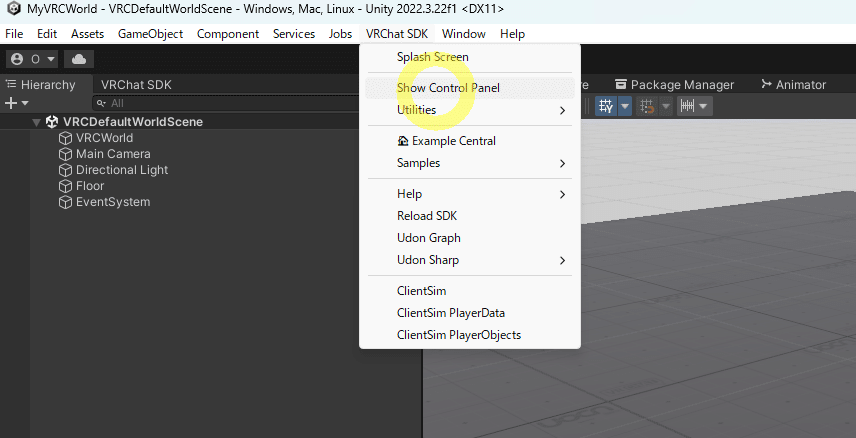
Task: Open the account dropdown arrow
Action: tap(51, 59)
